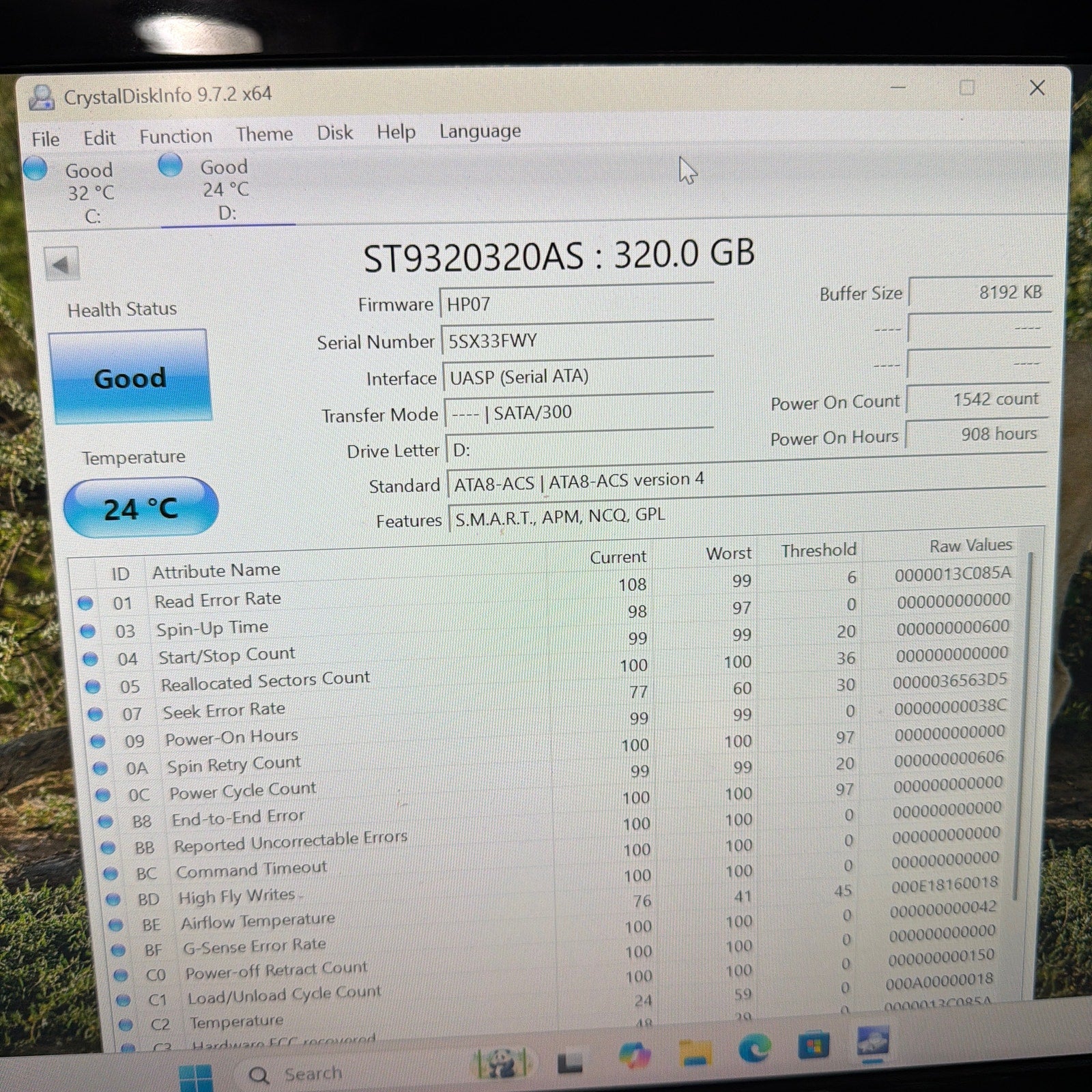
Task: Click the Transfer Mode field showing SATA/300
Action: pos(579,412)
